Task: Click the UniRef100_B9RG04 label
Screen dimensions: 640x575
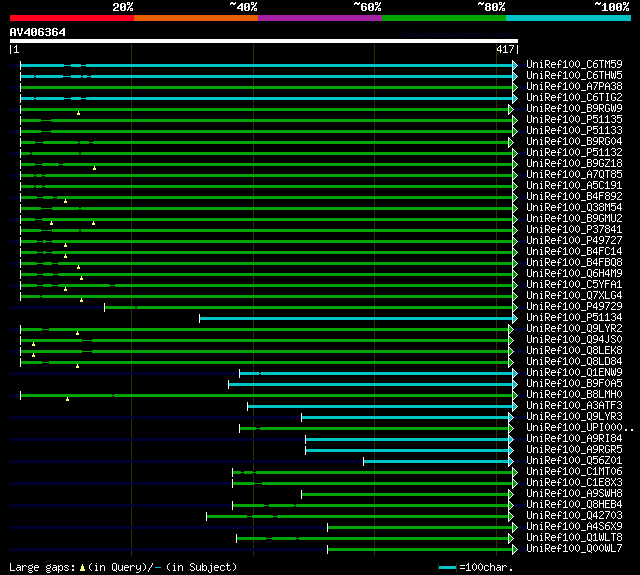Action: coord(574,142)
